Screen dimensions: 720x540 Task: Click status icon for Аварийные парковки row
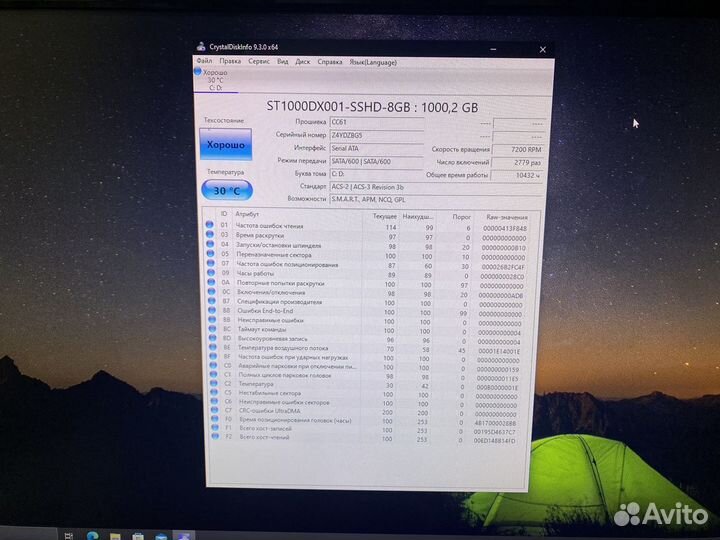[x=214, y=366]
